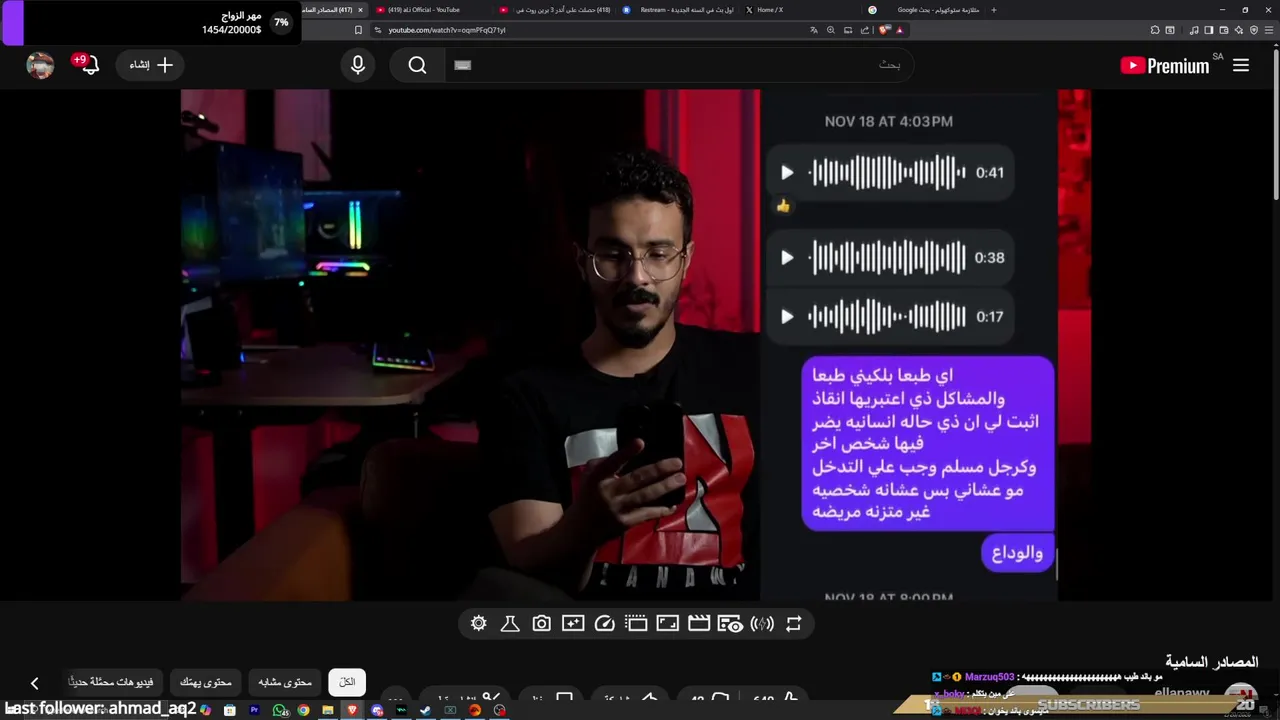Open the account avatar menu

(40, 65)
